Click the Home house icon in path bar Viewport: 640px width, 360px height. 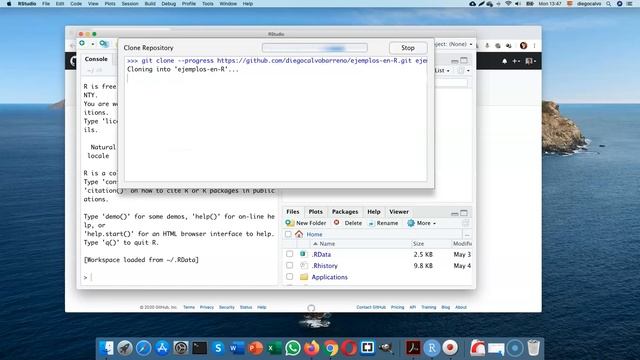pos(299,234)
